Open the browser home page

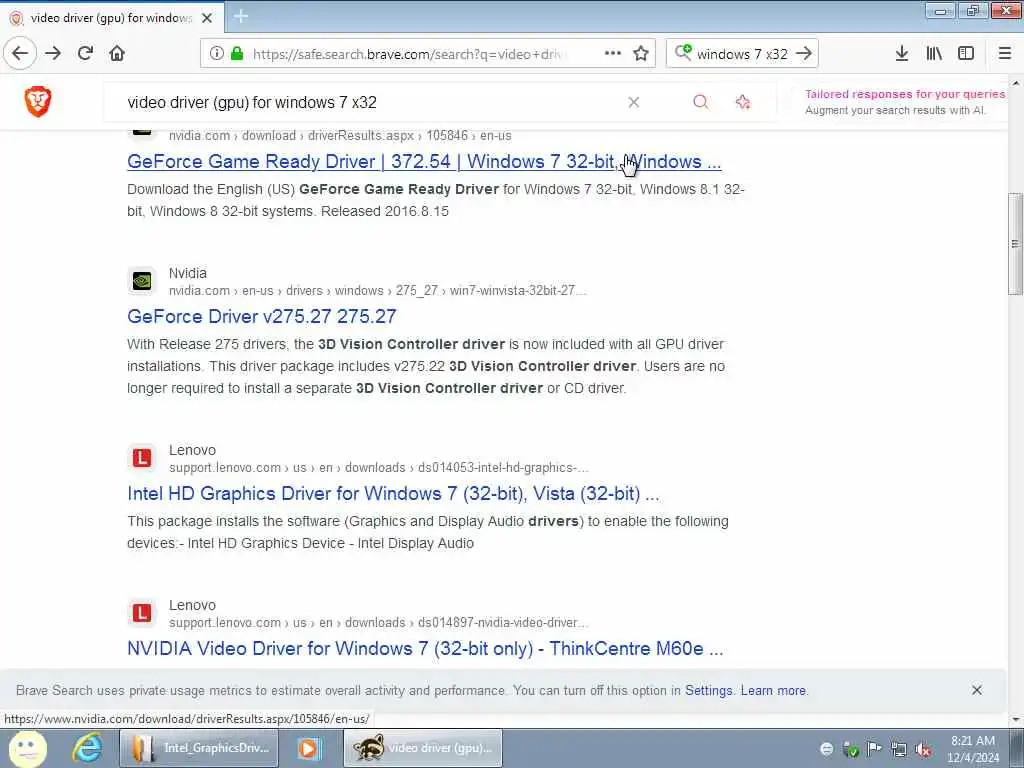117,54
